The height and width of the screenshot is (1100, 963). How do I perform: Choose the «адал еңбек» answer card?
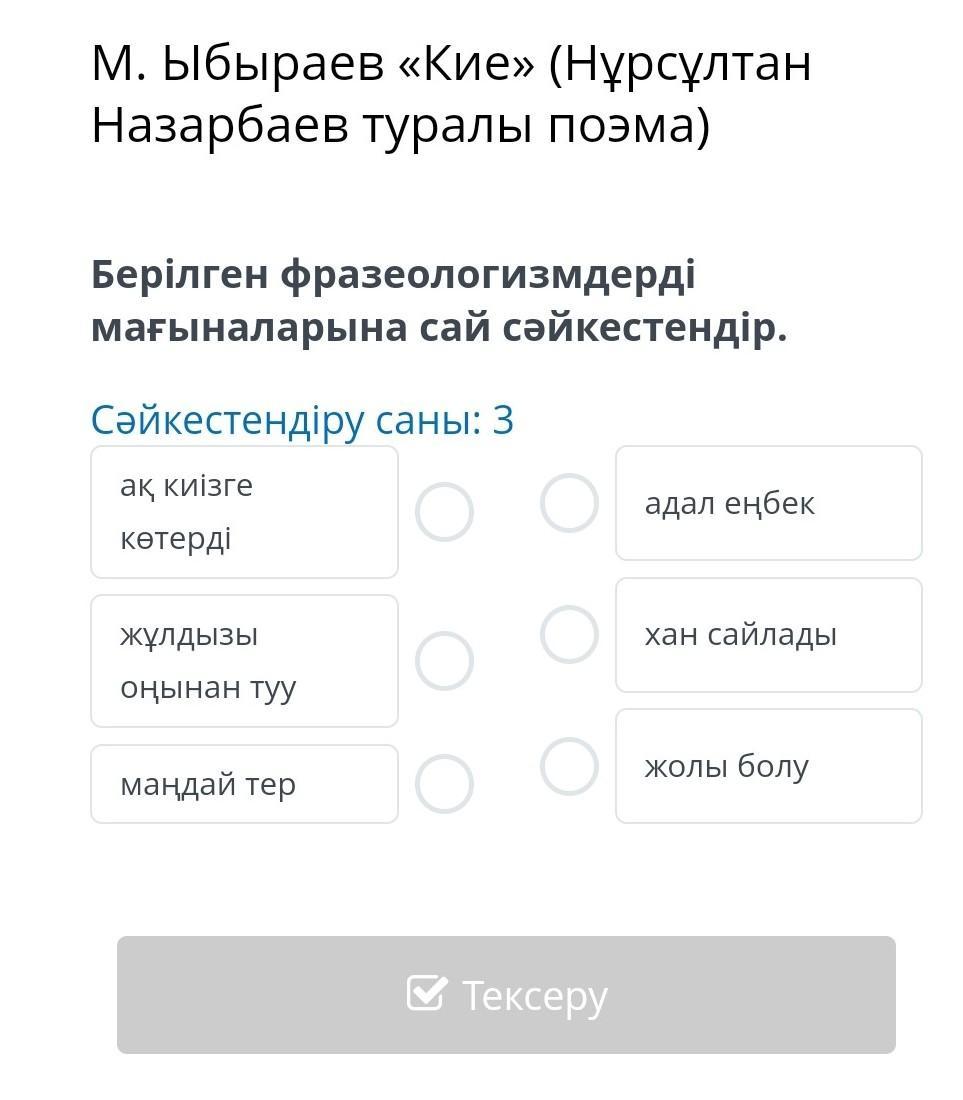(x=768, y=503)
